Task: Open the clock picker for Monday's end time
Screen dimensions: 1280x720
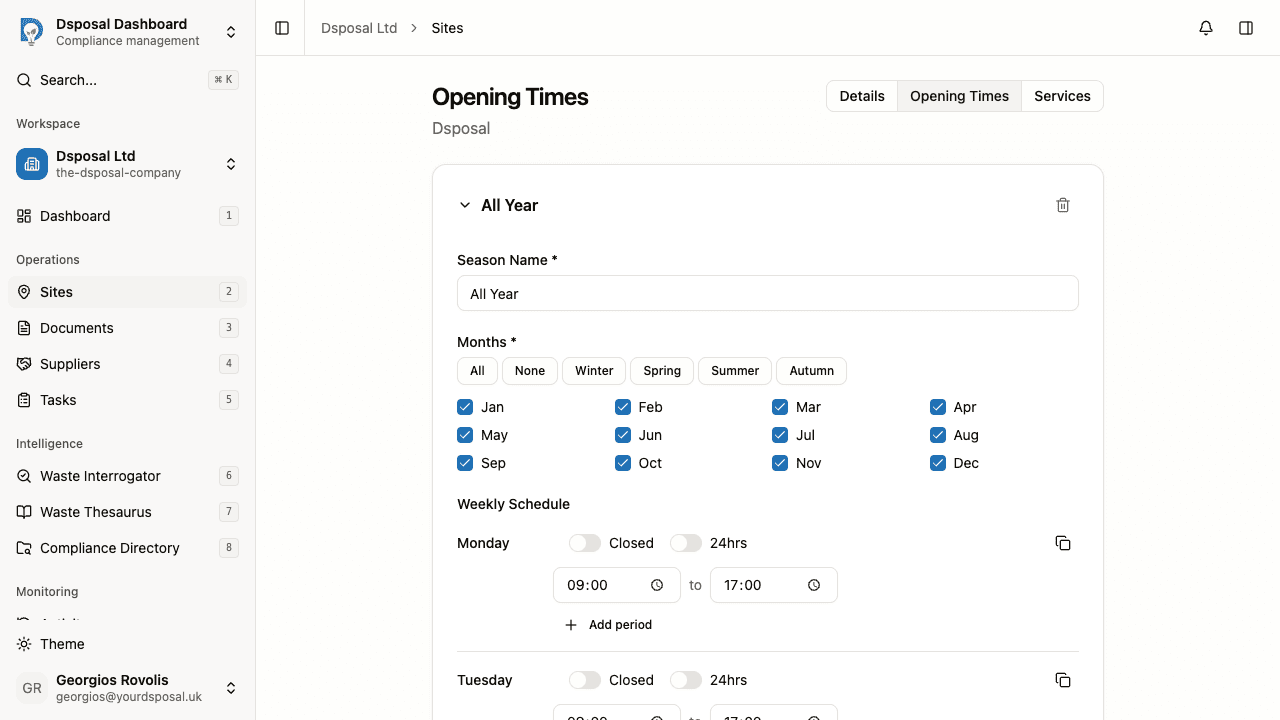Action: [814, 585]
